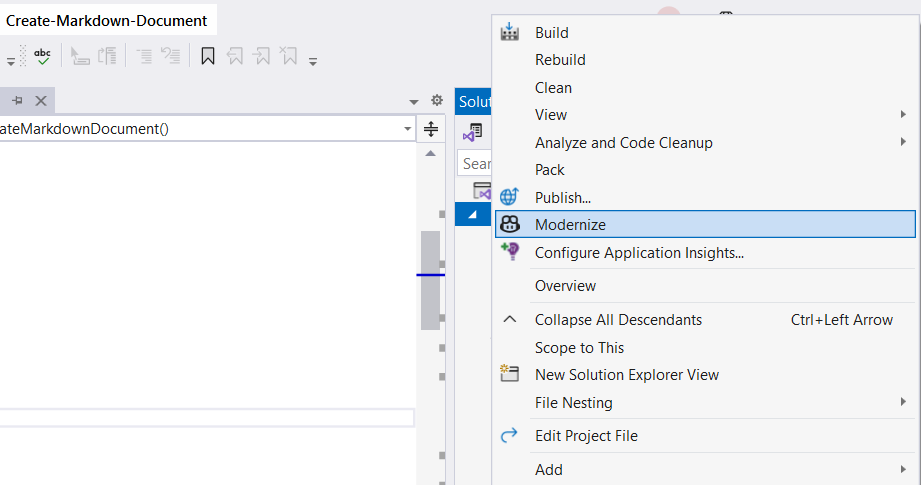Open the editor window gear settings
The width and height of the screenshot is (921, 485).
(x=436, y=100)
